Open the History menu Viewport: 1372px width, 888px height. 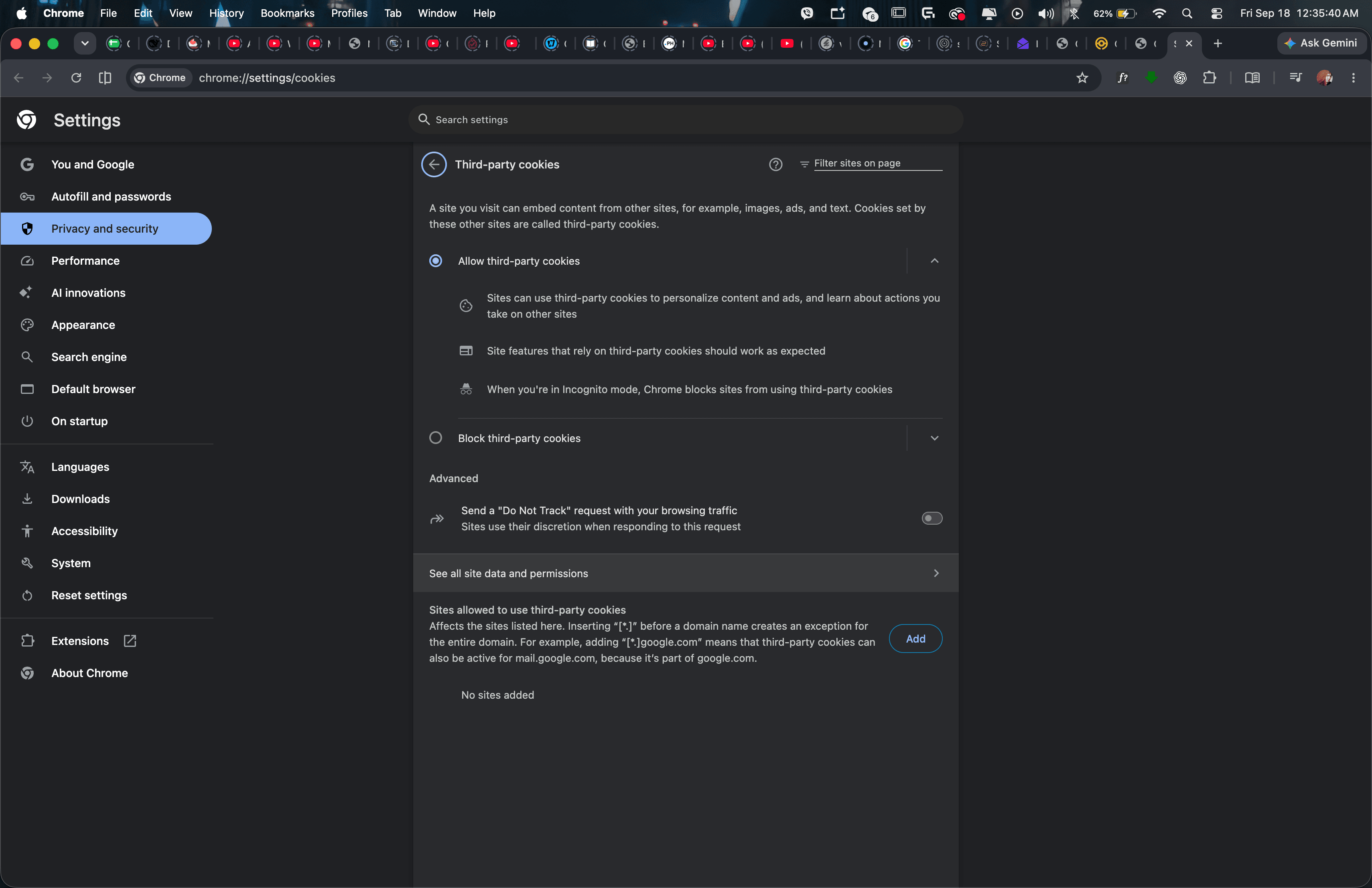click(226, 13)
